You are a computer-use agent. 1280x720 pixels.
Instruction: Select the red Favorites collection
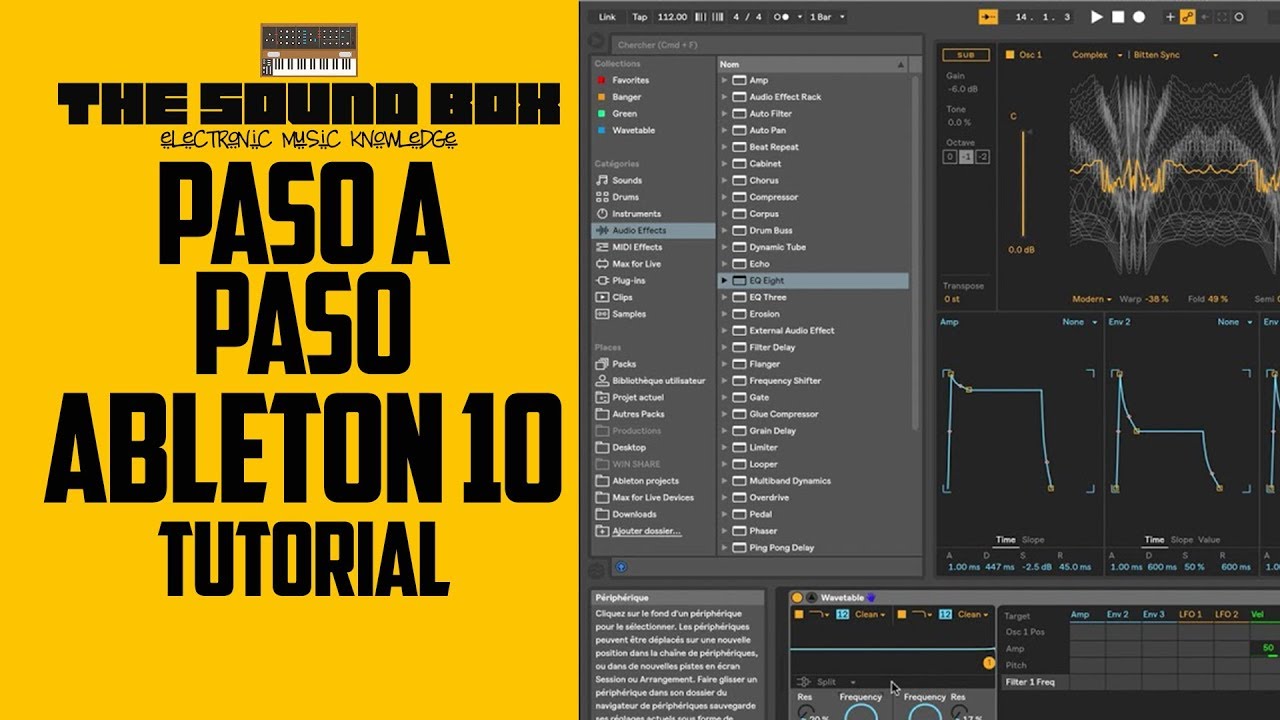click(602, 80)
